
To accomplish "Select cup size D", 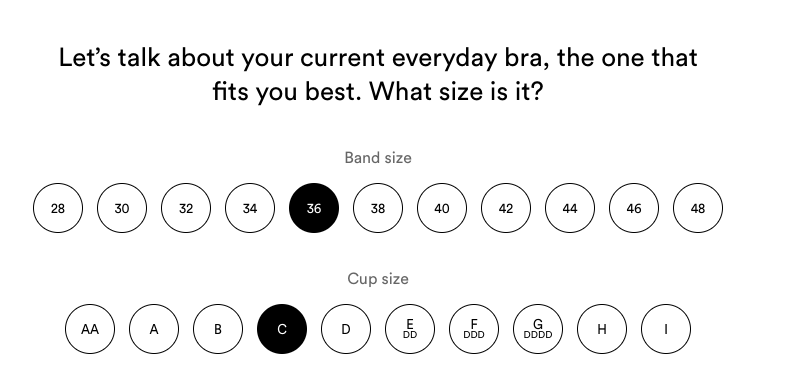I will click(x=346, y=329).
